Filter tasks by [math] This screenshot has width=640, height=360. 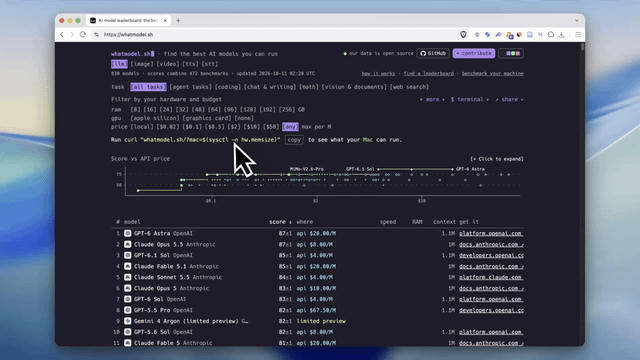[x=309, y=87]
